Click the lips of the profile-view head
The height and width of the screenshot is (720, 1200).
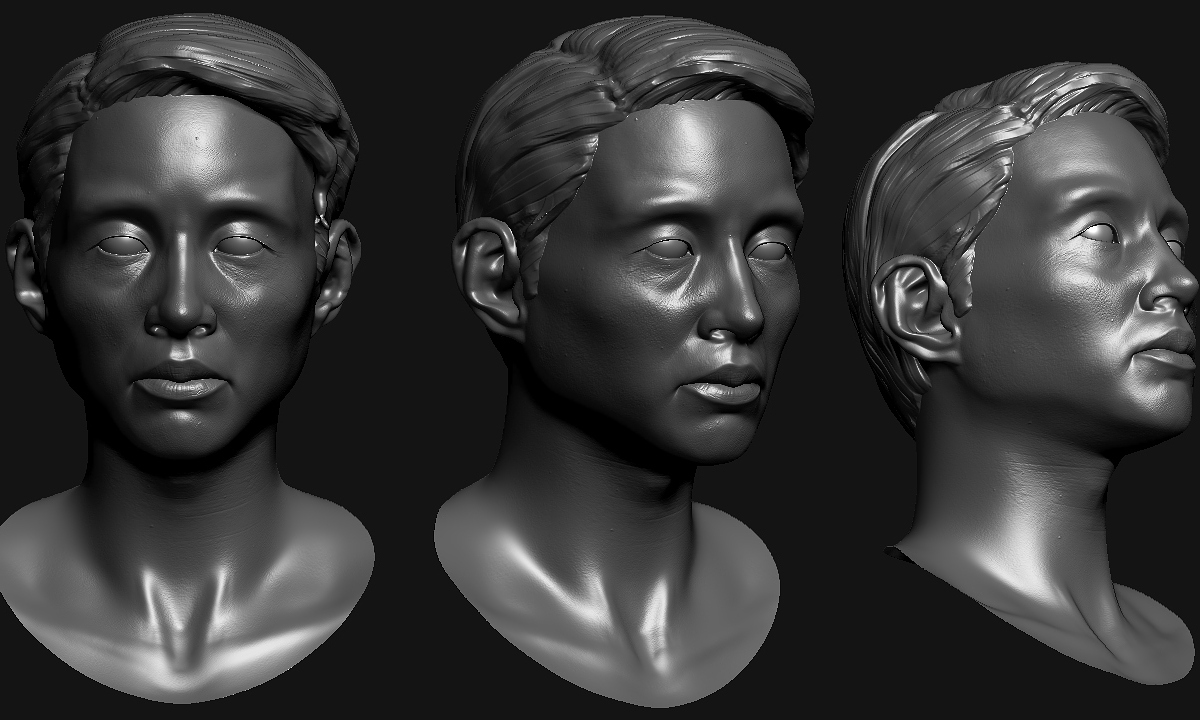tap(1172, 352)
